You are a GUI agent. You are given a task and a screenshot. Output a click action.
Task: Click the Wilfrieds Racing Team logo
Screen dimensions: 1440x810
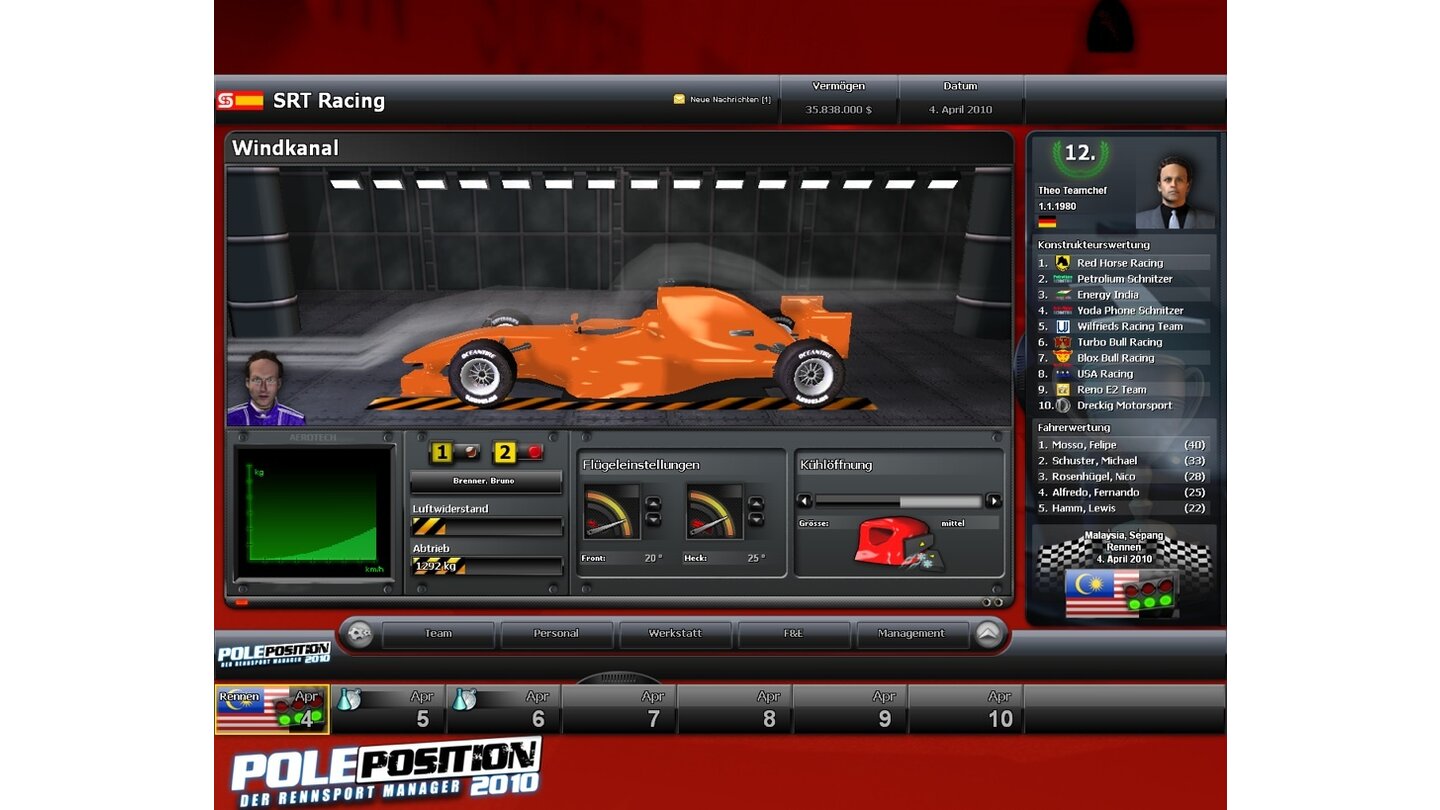1063,326
